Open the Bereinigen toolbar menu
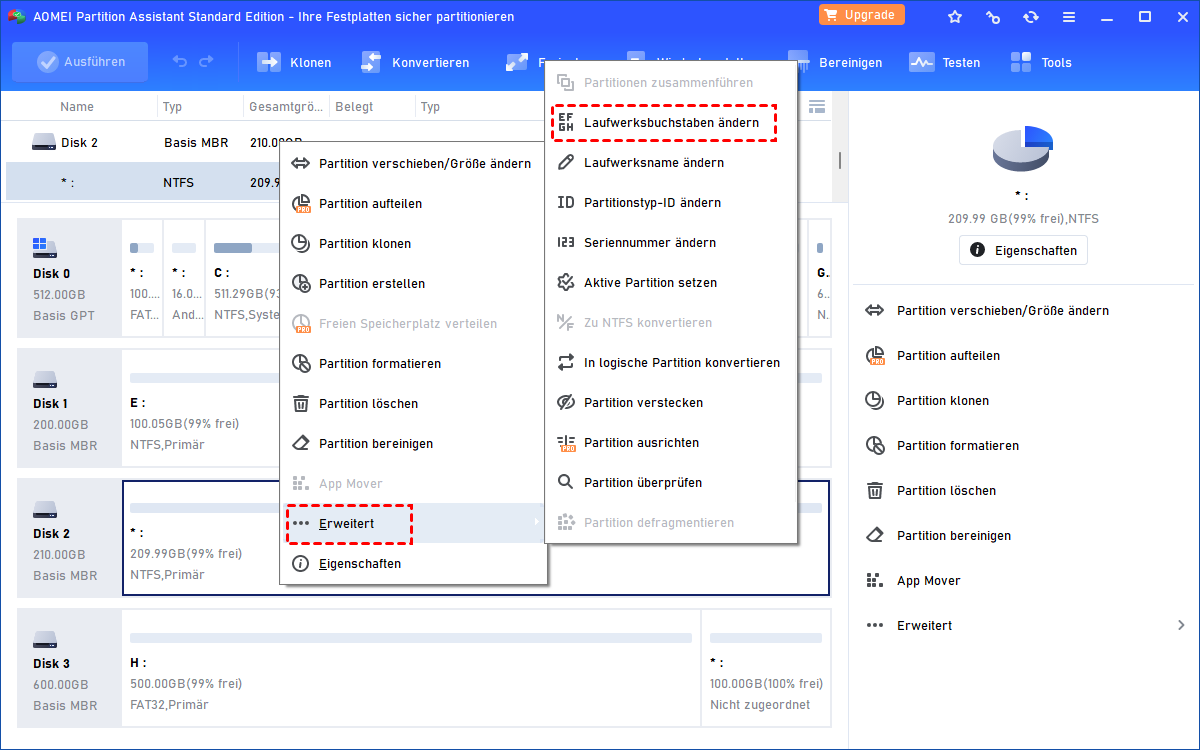The width and height of the screenshot is (1200, 750). 835,62
